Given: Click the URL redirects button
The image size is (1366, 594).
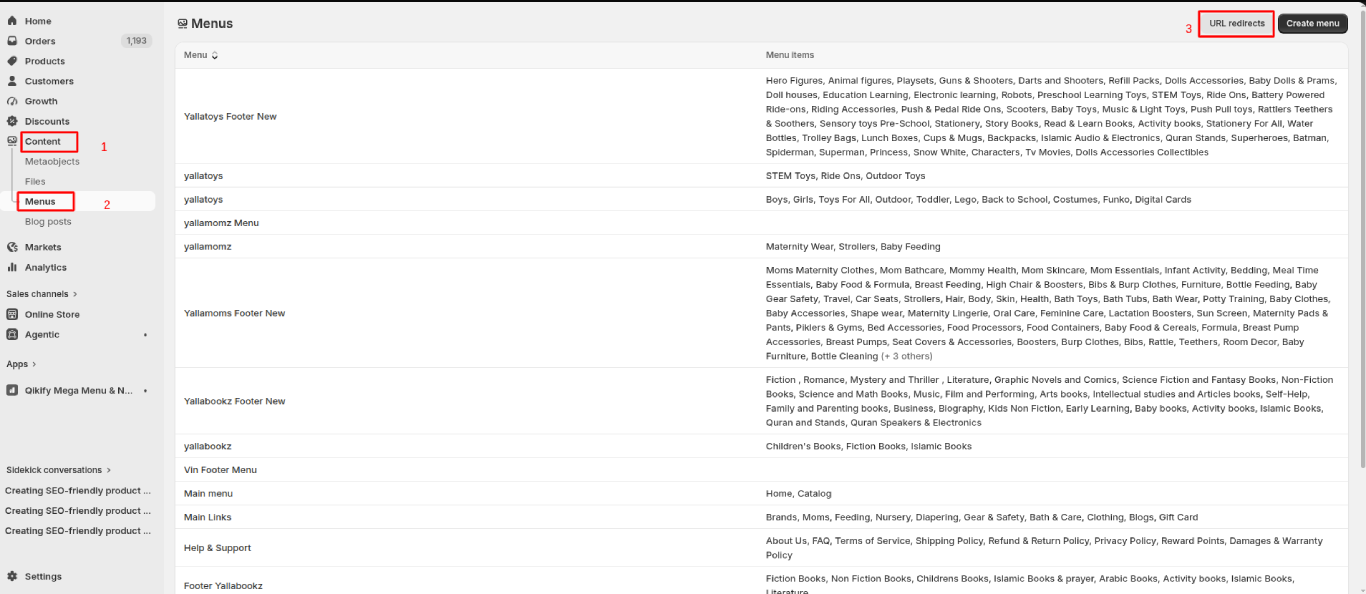Looking at the screenshot, I should tap(1236, 23).
